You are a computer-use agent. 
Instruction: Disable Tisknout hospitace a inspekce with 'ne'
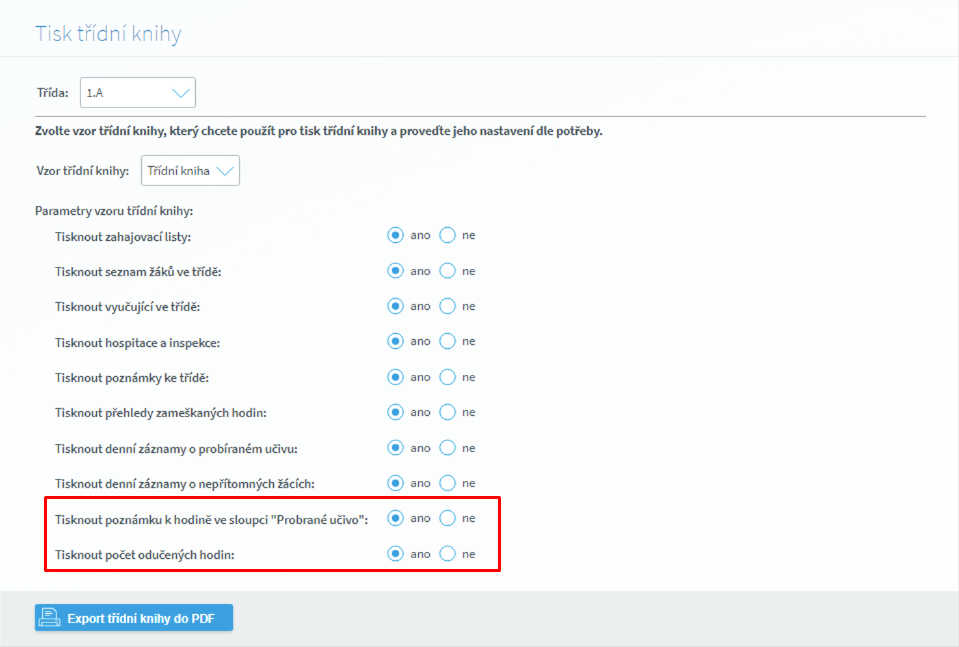(448, 342)
